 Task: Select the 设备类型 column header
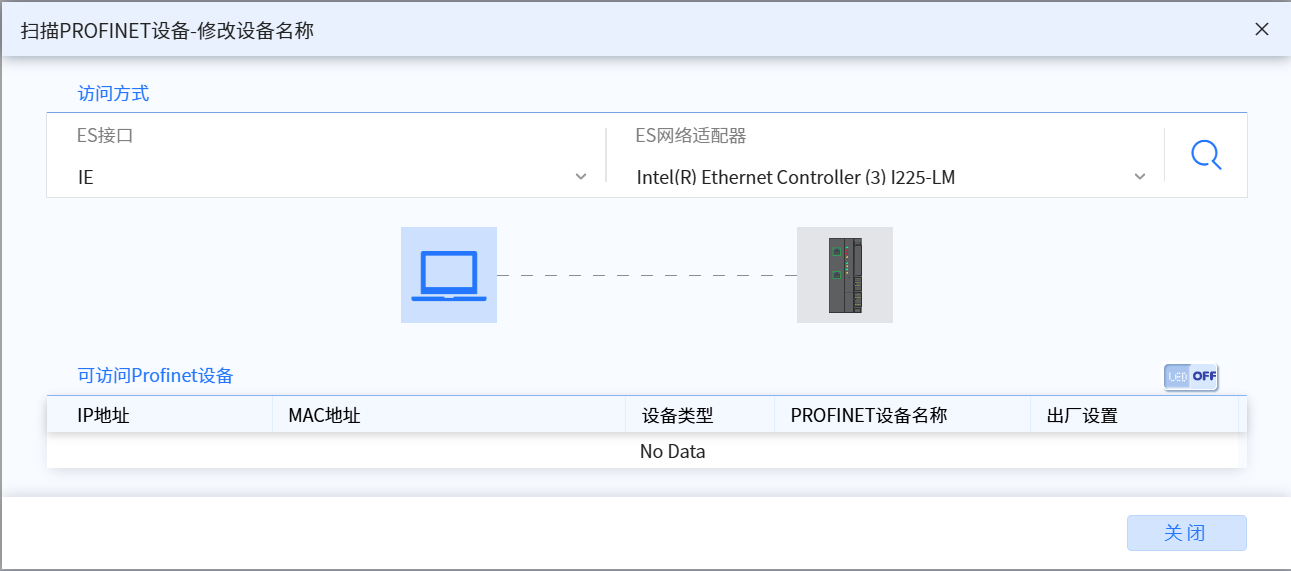pos(677,416)
